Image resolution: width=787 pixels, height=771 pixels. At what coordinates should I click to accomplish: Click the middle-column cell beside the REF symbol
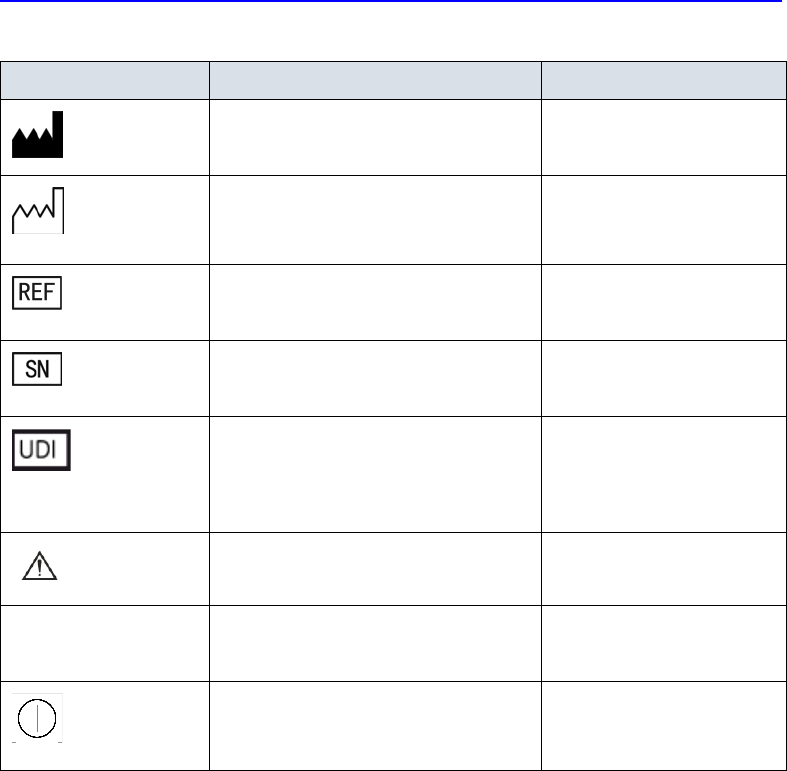click(x=374, y=302)
